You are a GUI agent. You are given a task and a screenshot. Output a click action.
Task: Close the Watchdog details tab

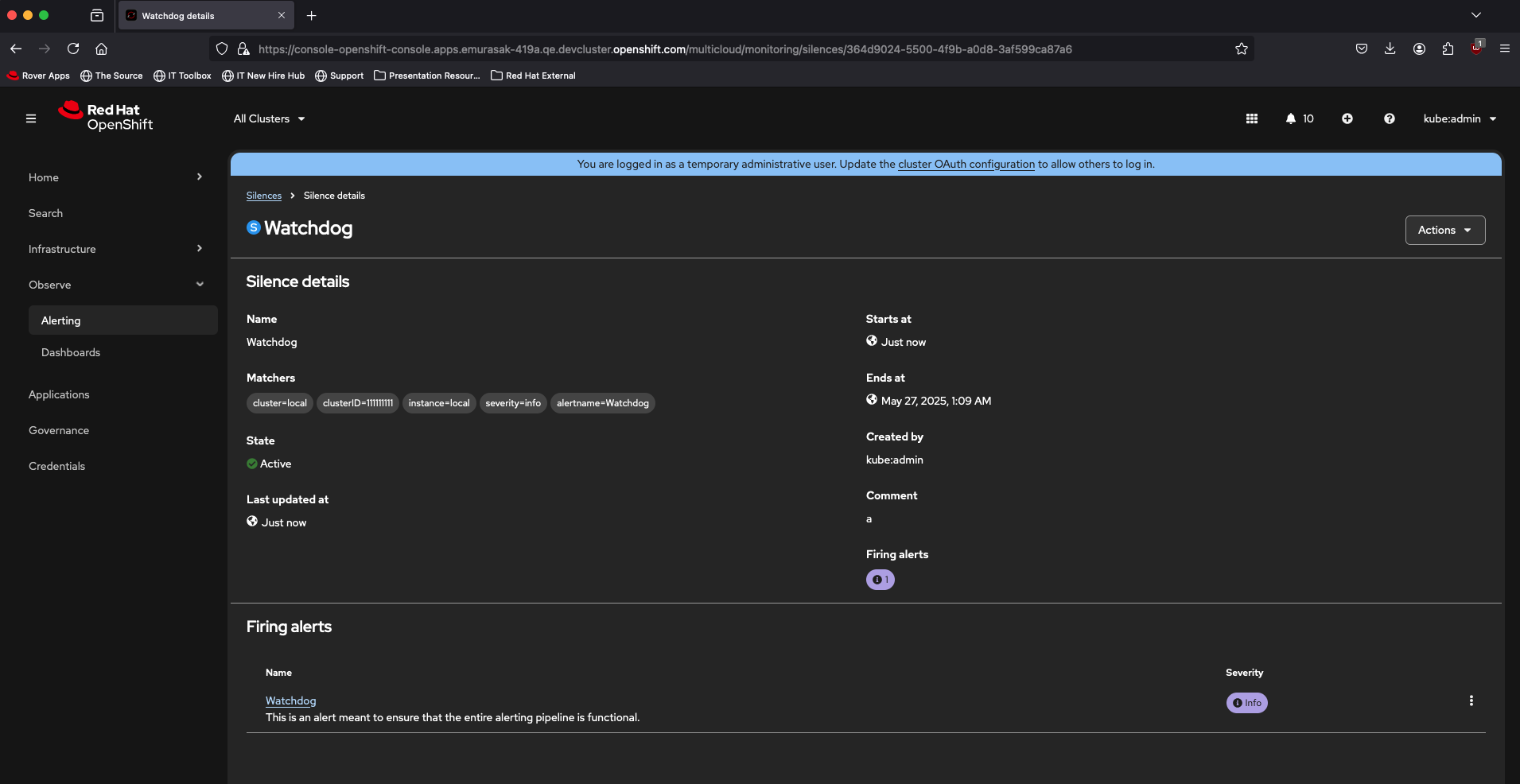click(282, 15)
